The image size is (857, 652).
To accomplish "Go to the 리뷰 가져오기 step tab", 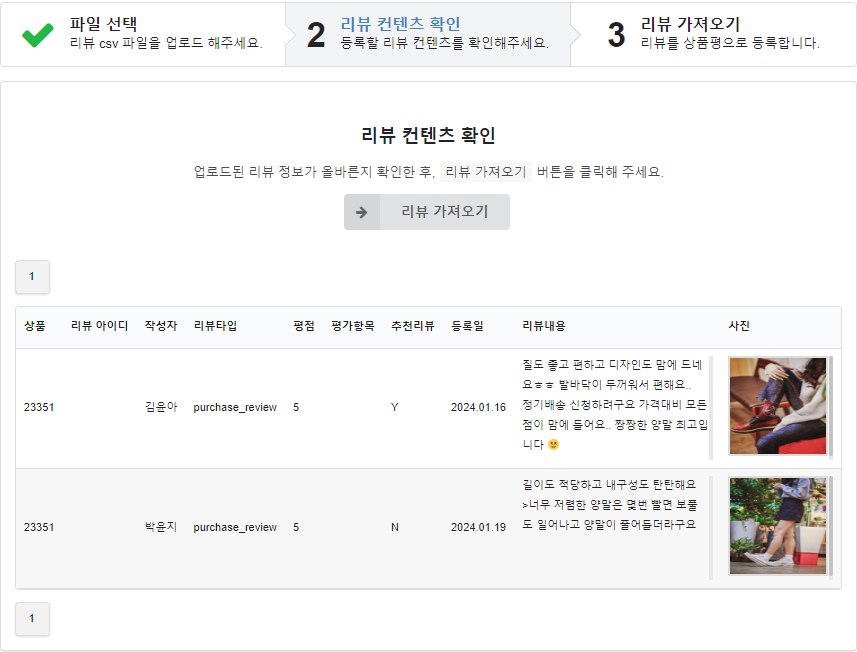I will click(x=714, y=34).
